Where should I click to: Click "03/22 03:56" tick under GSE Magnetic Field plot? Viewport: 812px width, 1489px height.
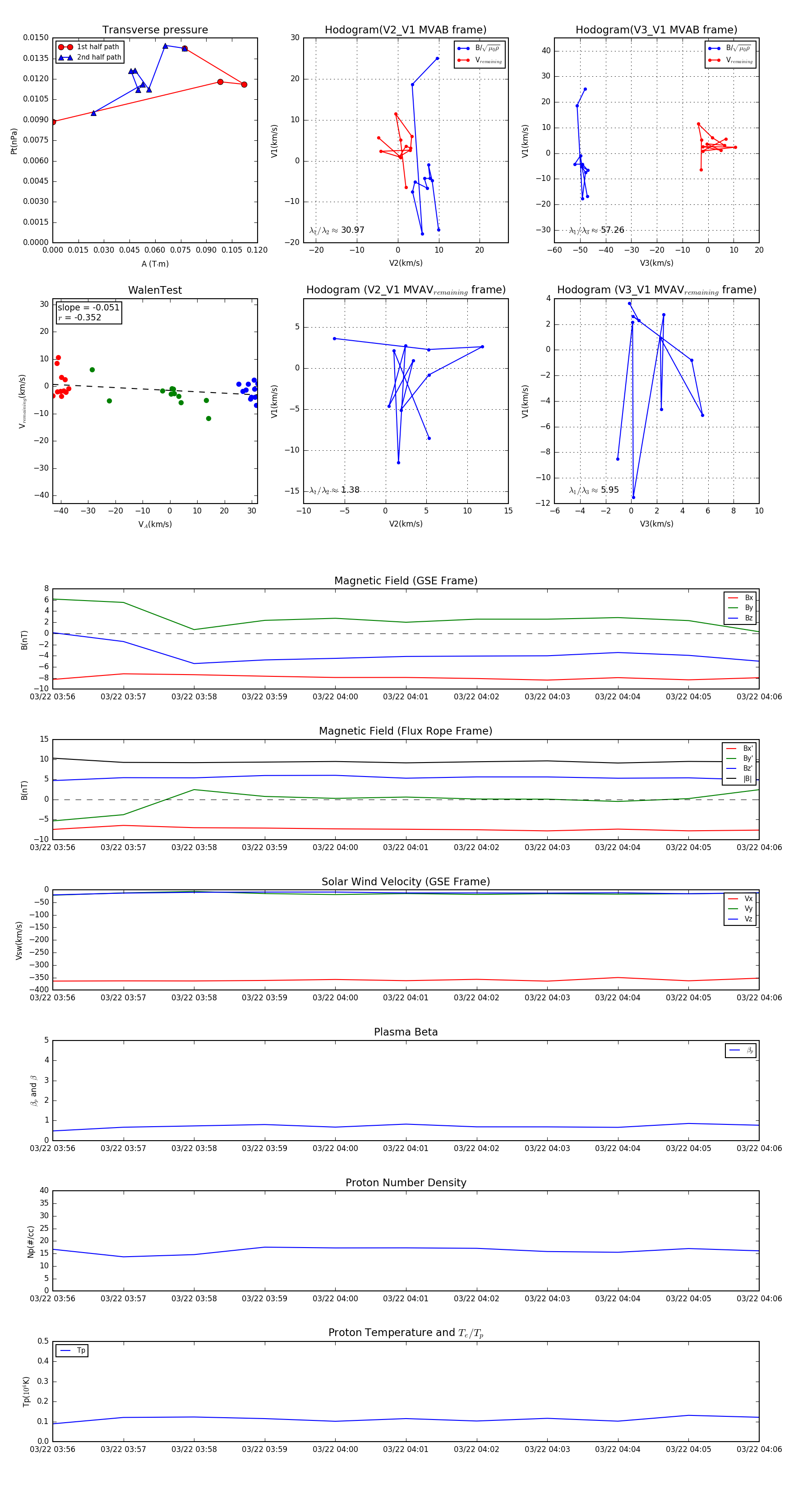pyautogui.click(x=53, y=697)
